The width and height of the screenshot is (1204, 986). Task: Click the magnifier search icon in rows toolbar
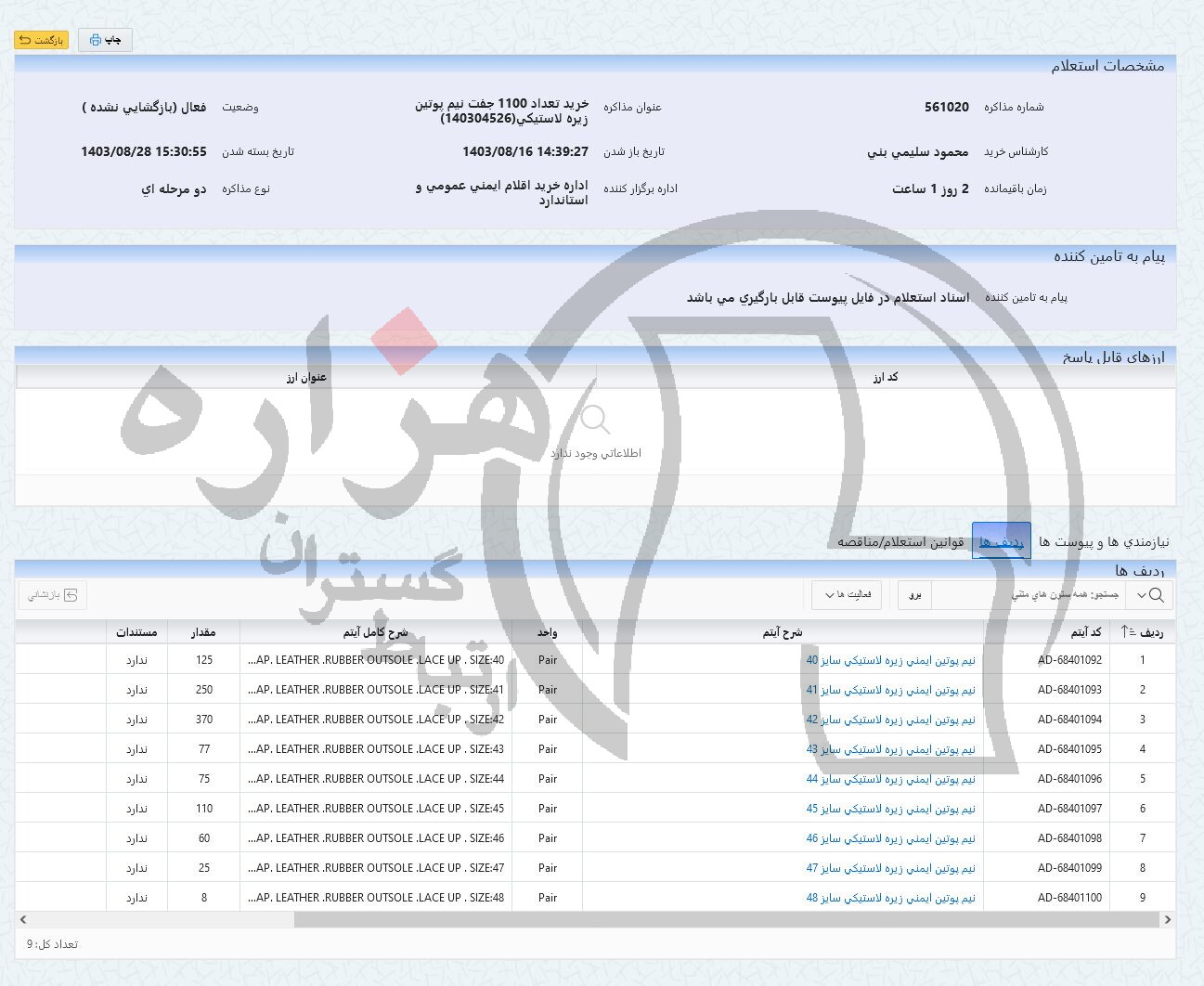pyautogui.click(x=1157, y=595)
